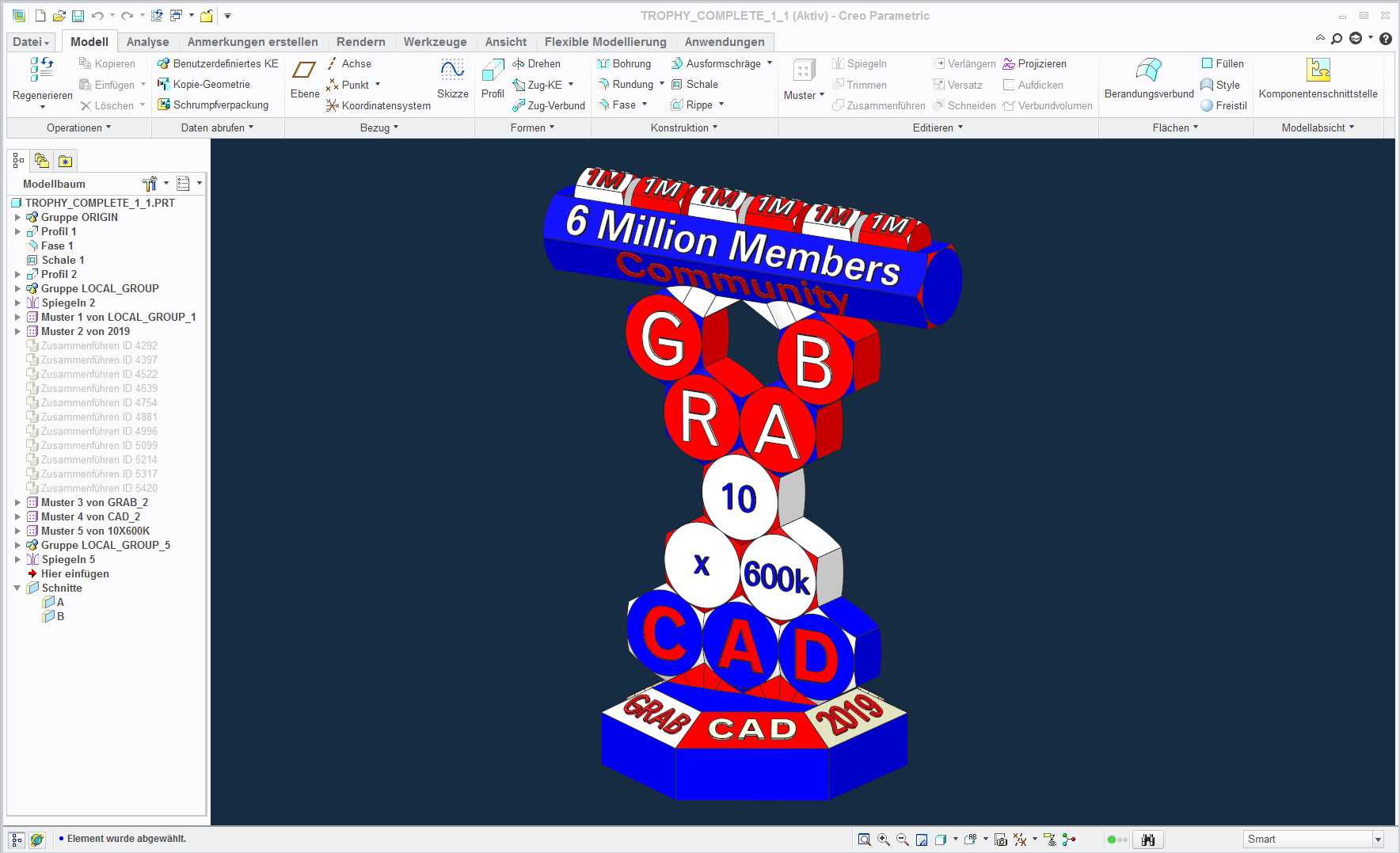
Task: Open the Werkzeuge tab
Action: point(435,42)
